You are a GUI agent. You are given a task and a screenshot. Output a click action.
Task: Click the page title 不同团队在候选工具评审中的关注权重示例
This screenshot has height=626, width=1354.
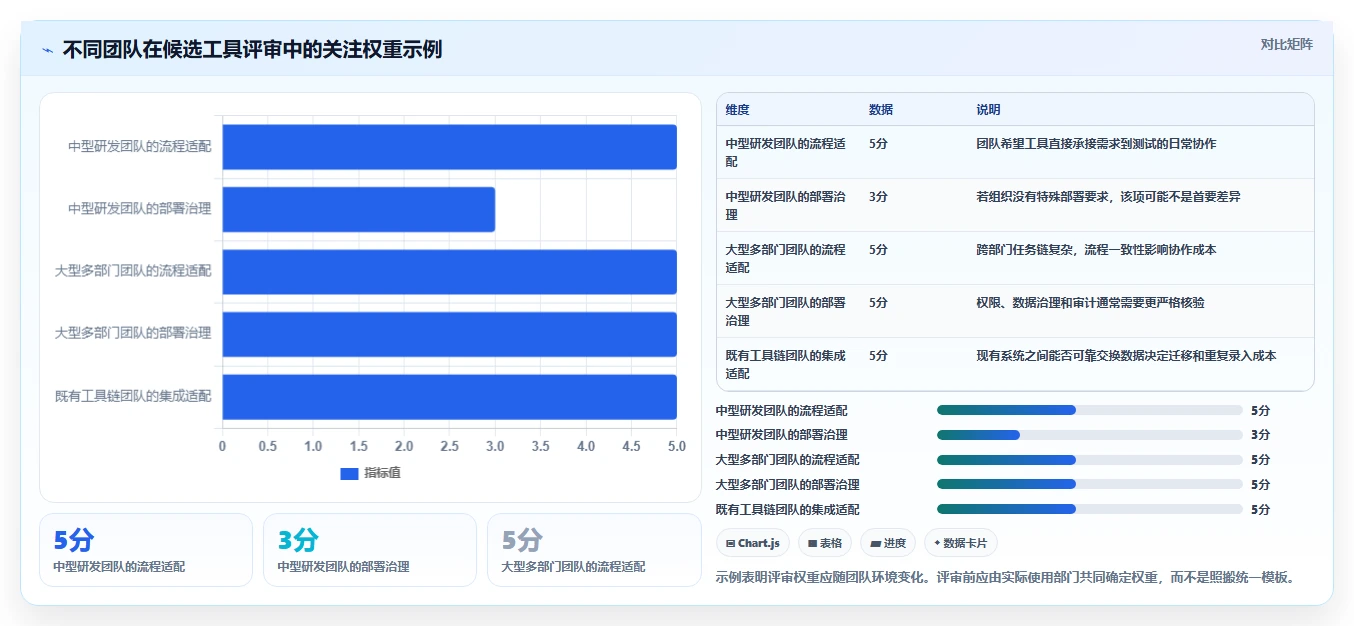click(252, 49)
